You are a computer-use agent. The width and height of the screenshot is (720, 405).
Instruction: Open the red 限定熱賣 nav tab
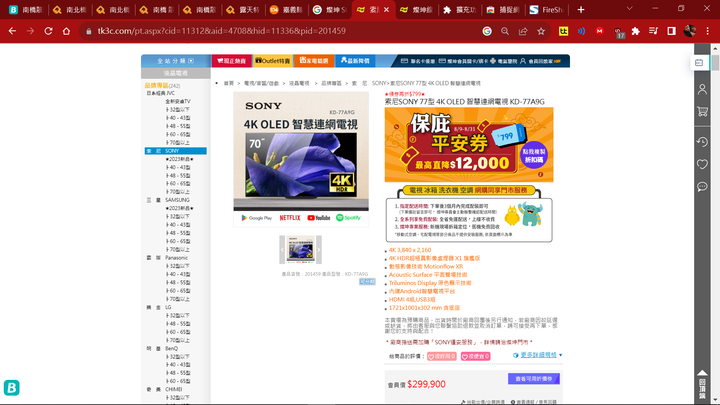click(231, 61)
